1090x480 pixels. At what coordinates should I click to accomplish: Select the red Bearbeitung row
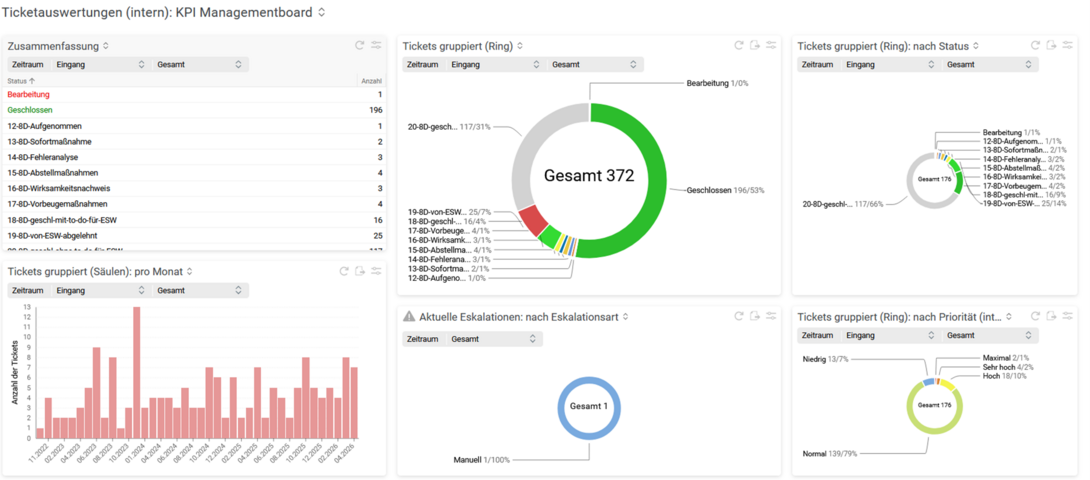(x=195, y=94)
